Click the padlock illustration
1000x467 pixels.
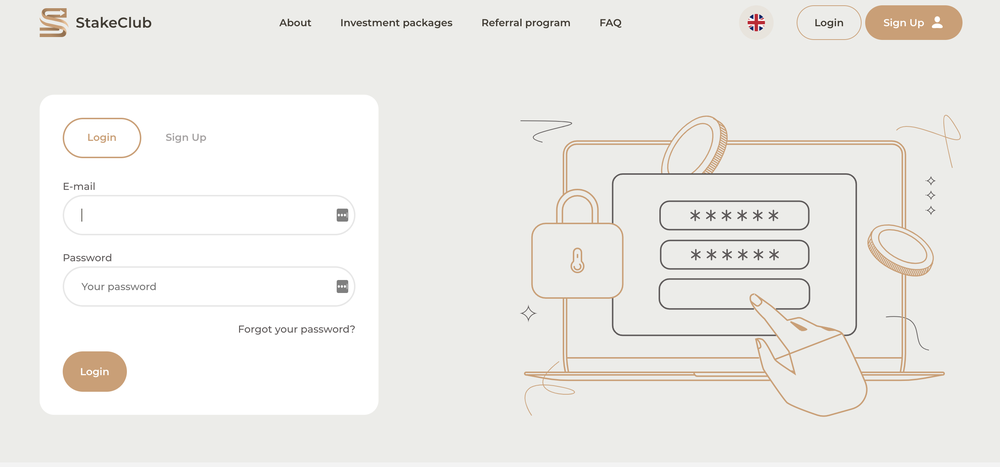(x=576, y=250)
